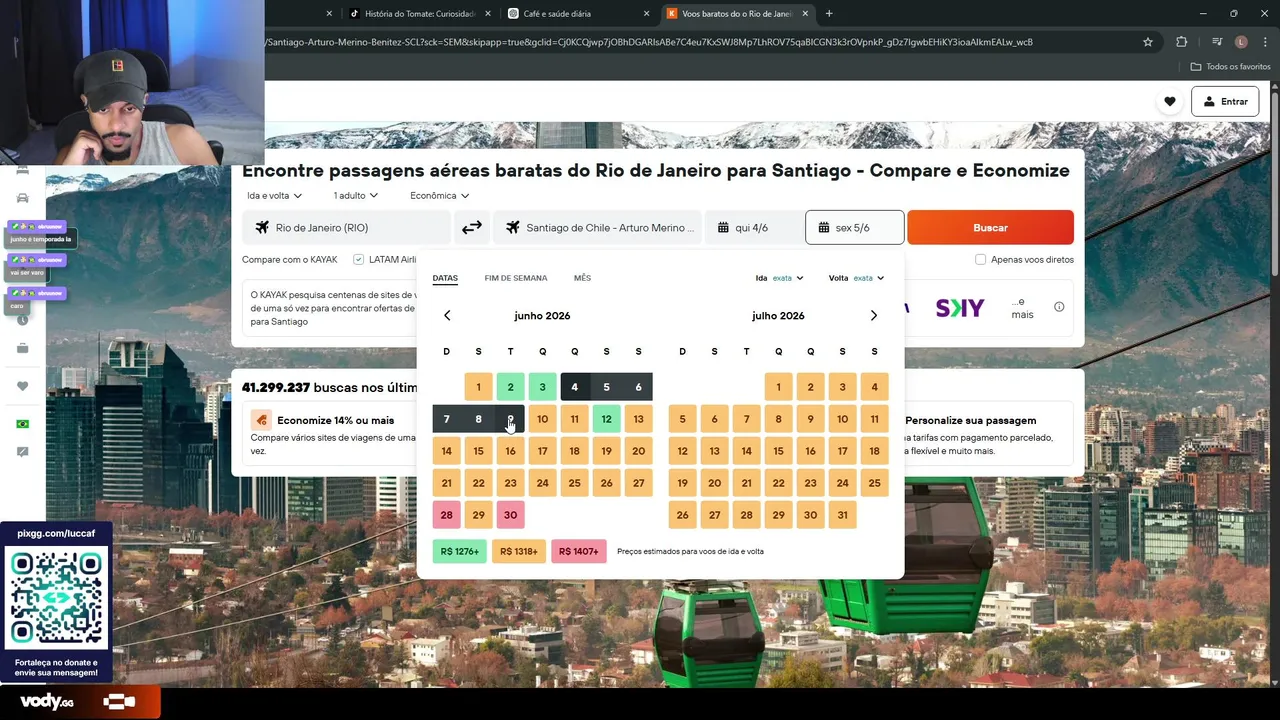Click the return date field 'sex 5/6'
This screenshot has height=720, width=1280.
click(855, 228)
